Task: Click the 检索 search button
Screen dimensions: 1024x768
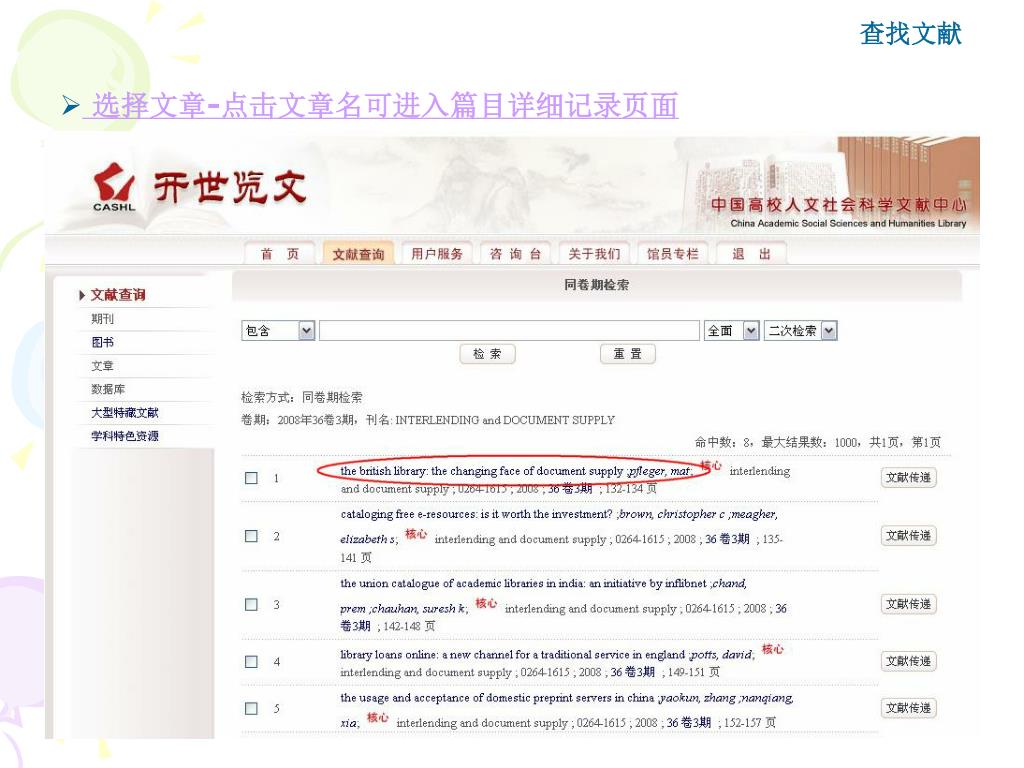Action: 487,354
